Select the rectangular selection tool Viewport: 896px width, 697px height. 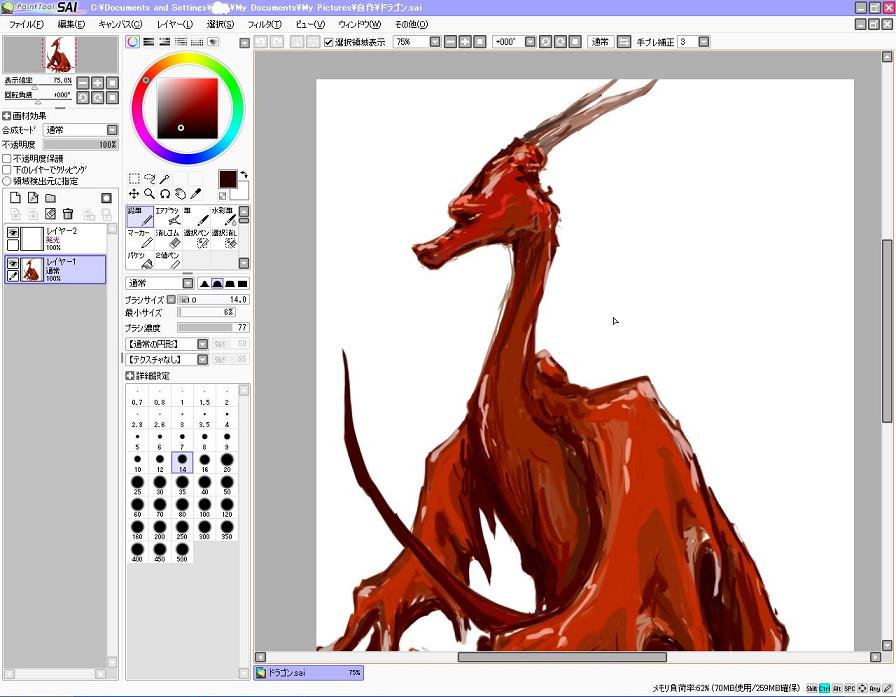[134, 178]
